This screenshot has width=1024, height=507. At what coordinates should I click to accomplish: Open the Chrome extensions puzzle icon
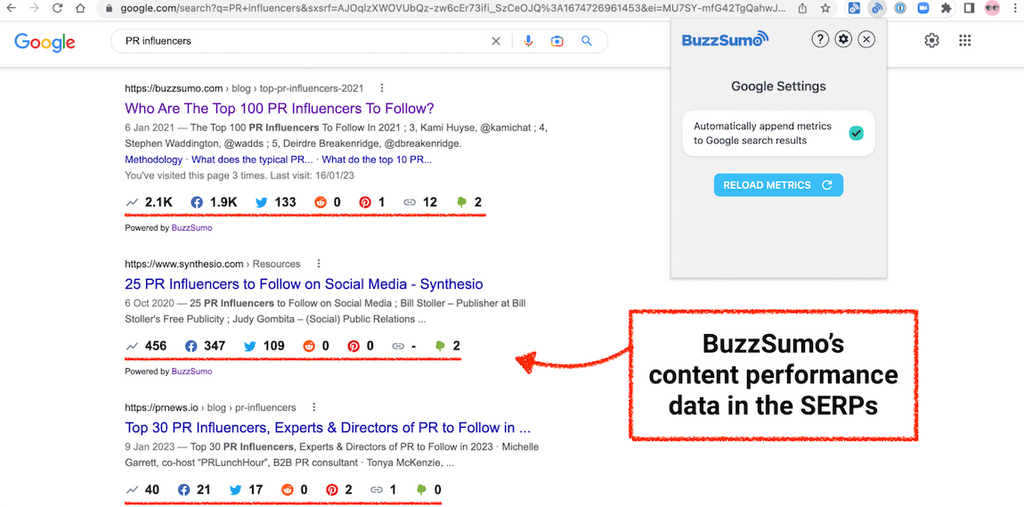[x=946, y=8]
